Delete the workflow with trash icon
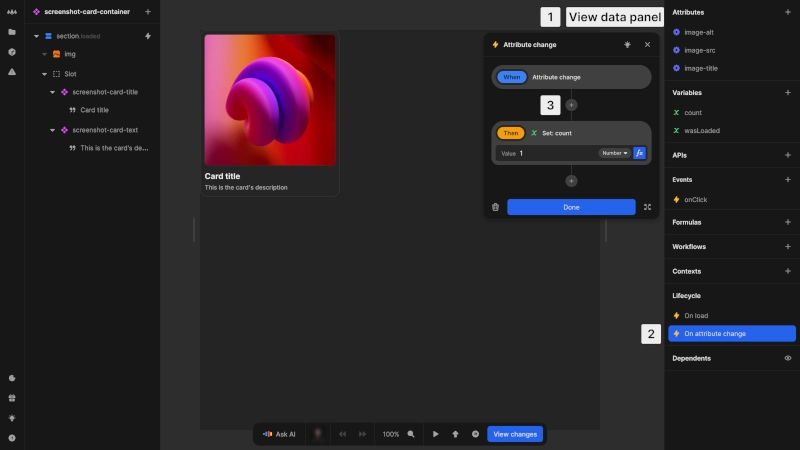 click(495, 207)
